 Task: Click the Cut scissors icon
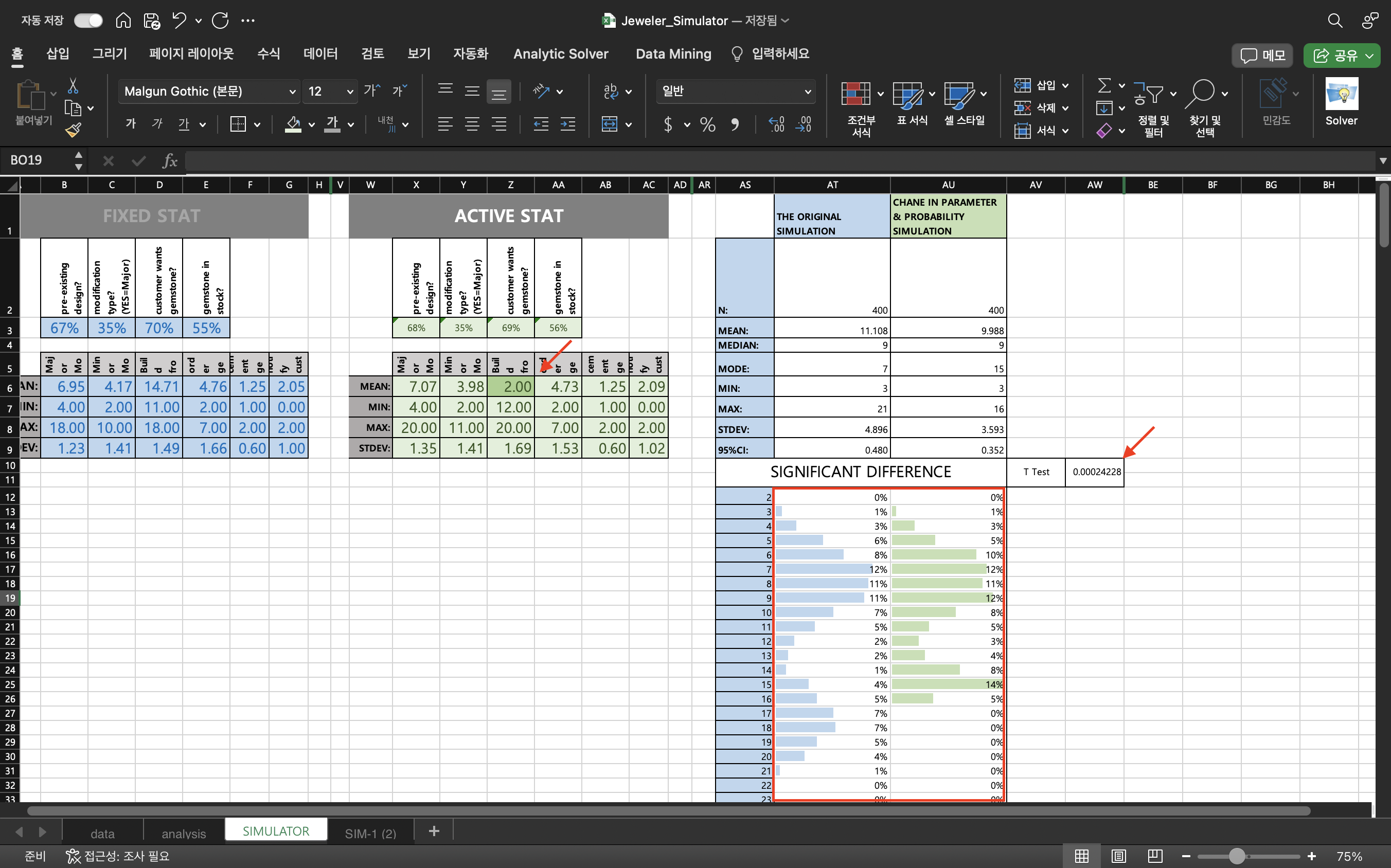tap(73, 86)
